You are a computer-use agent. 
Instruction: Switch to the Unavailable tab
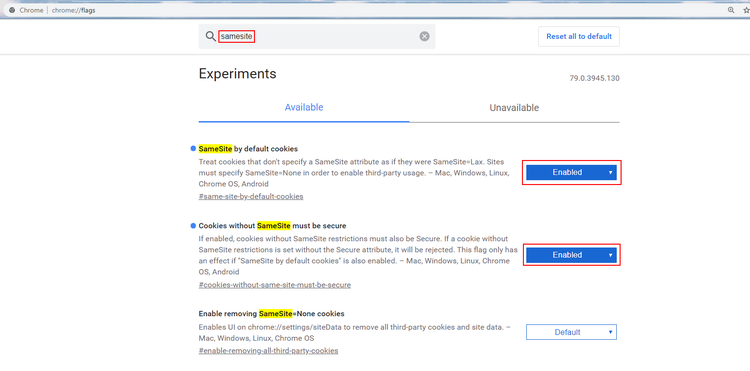point(514,108)
